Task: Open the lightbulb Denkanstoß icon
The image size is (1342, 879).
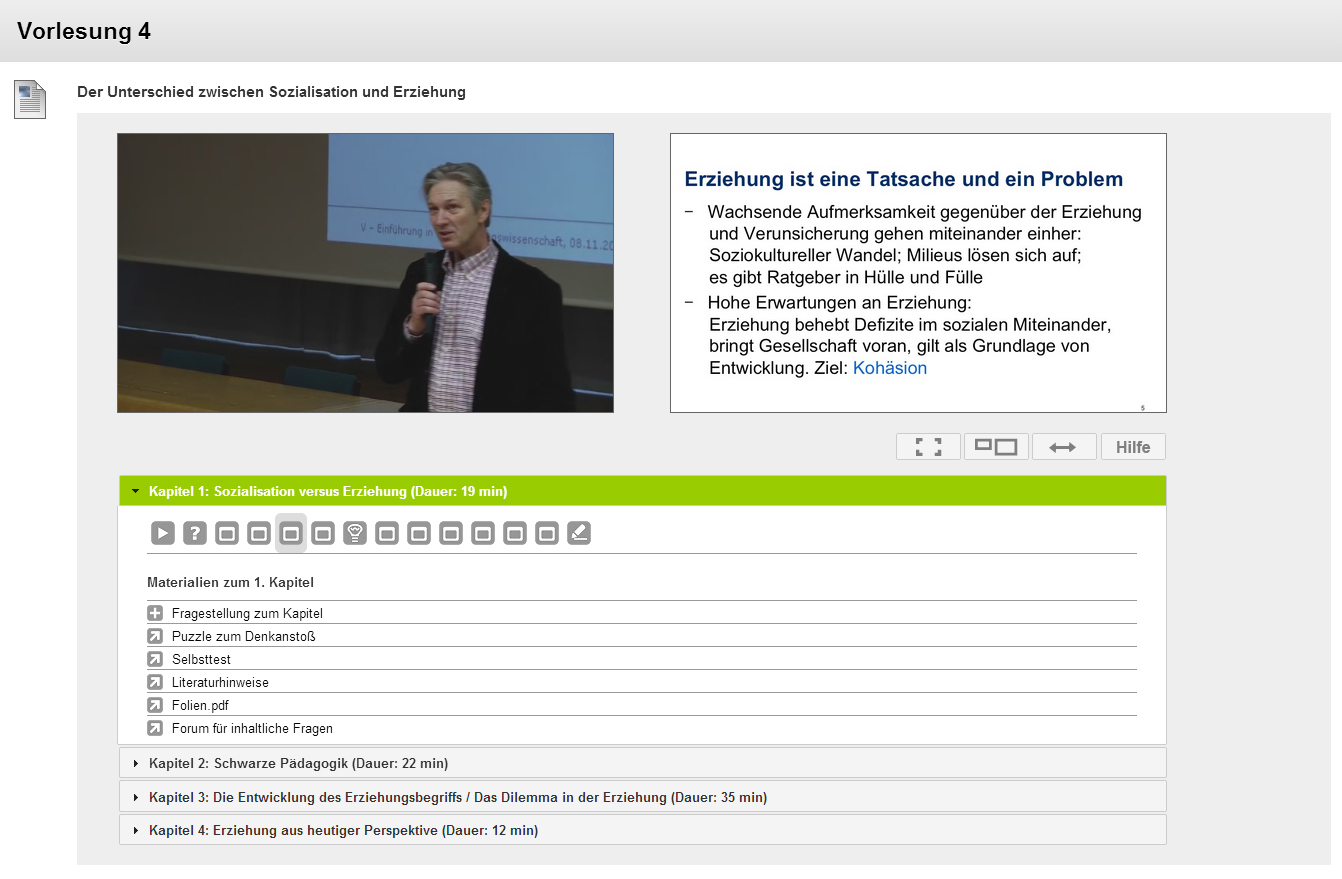Action: (x=355, y=533)
